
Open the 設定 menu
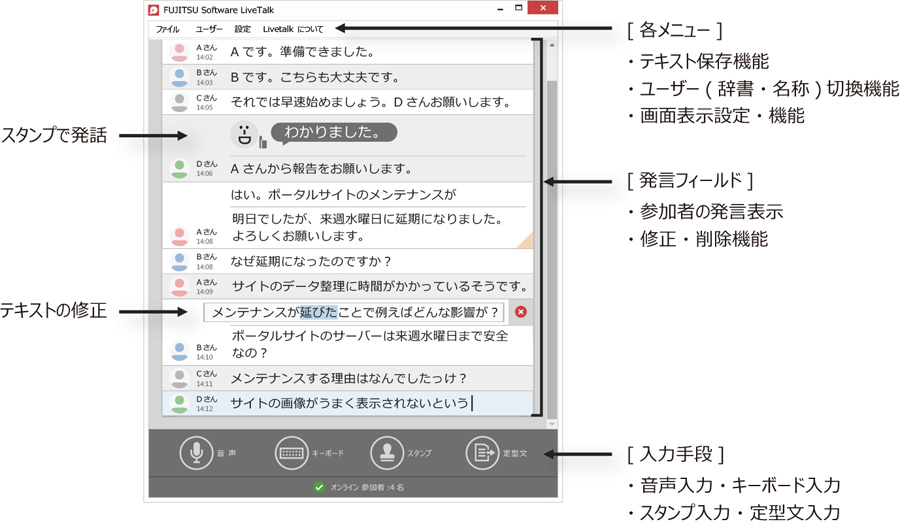tap(243, 30)
